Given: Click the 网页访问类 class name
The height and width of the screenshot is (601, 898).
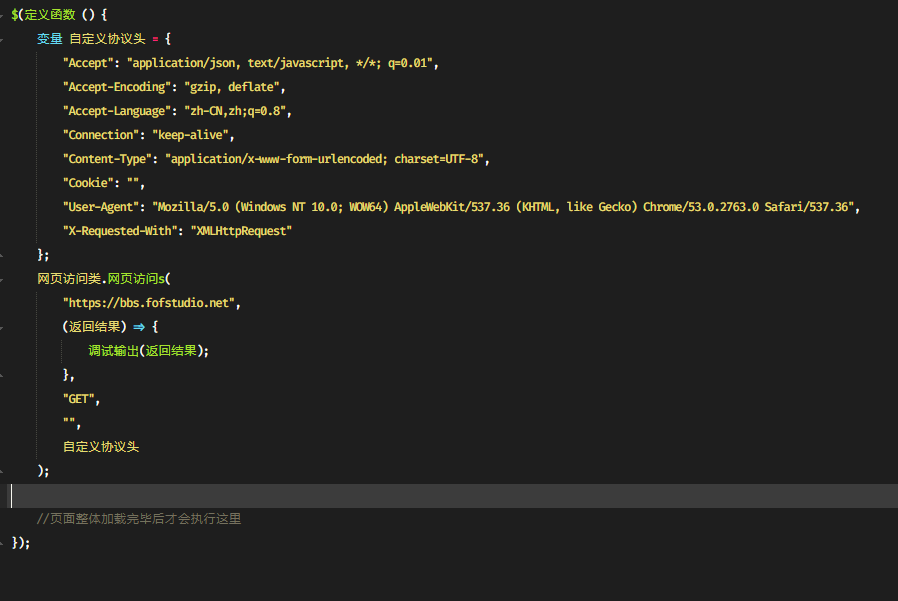Looking at the screenshot, I should (x=69, y=279).
